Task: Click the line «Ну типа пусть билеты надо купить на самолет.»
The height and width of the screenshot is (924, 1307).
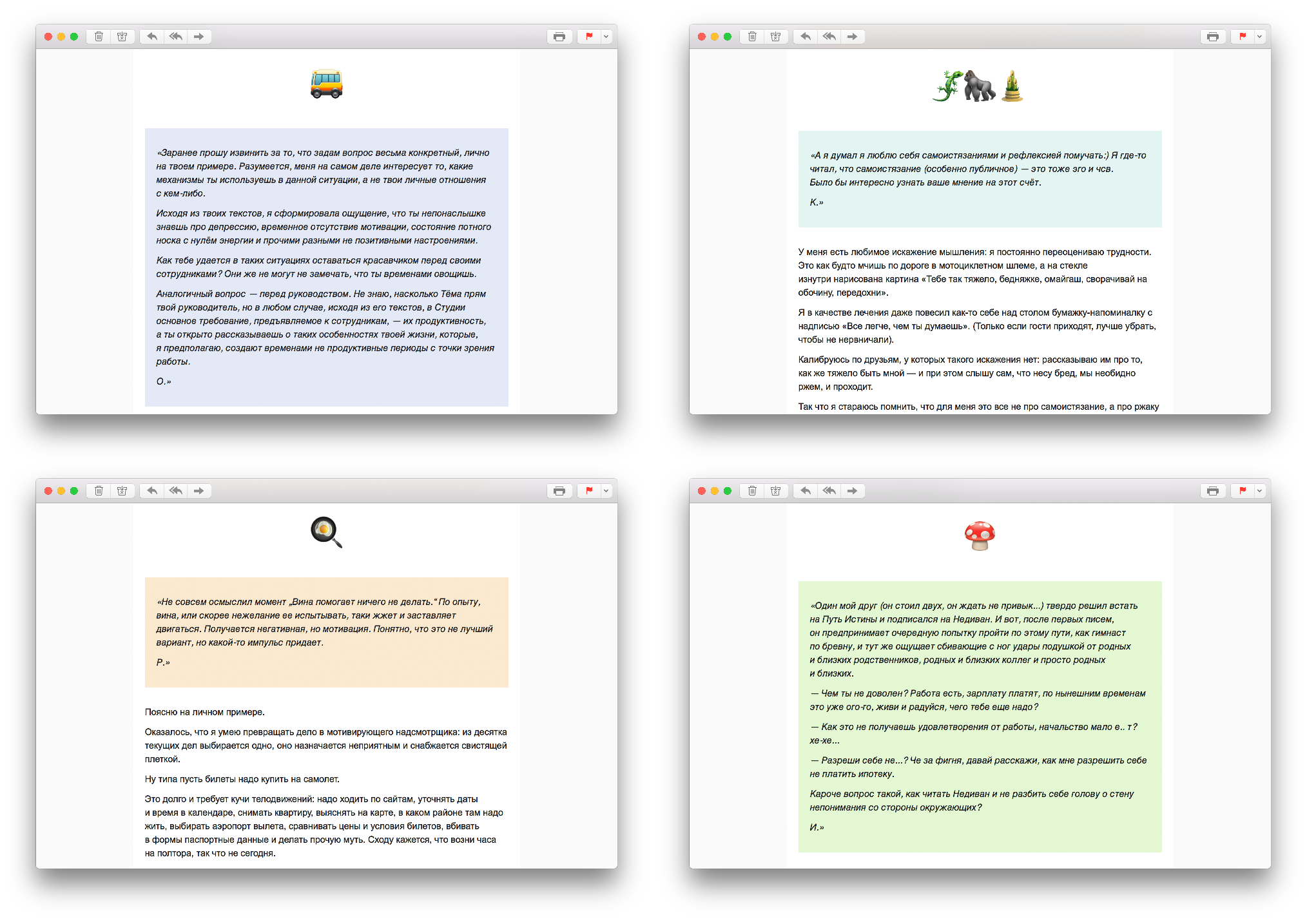Action: pyautogui.click(x=242, y=779)
